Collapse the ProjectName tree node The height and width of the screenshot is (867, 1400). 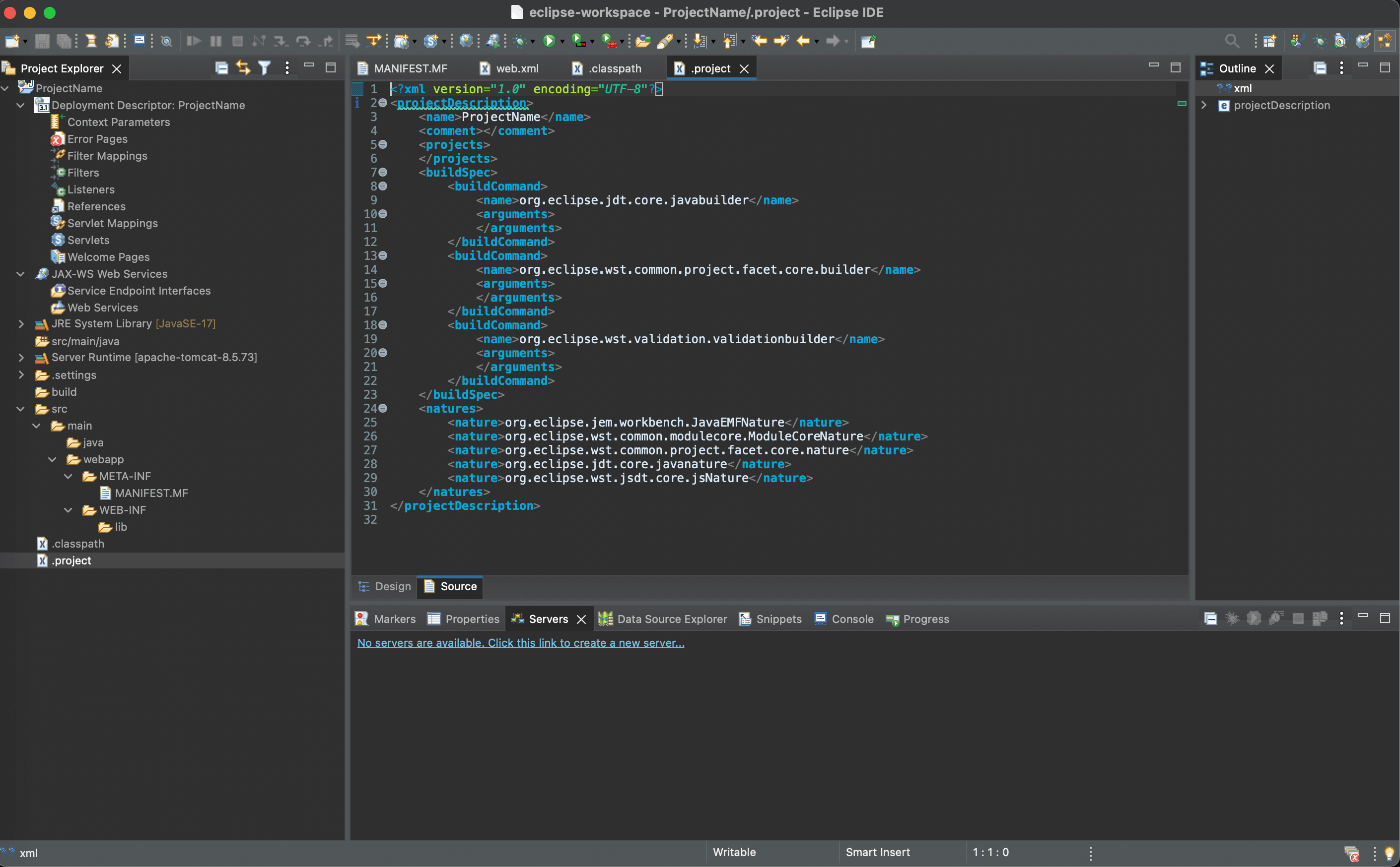(6, 88)
